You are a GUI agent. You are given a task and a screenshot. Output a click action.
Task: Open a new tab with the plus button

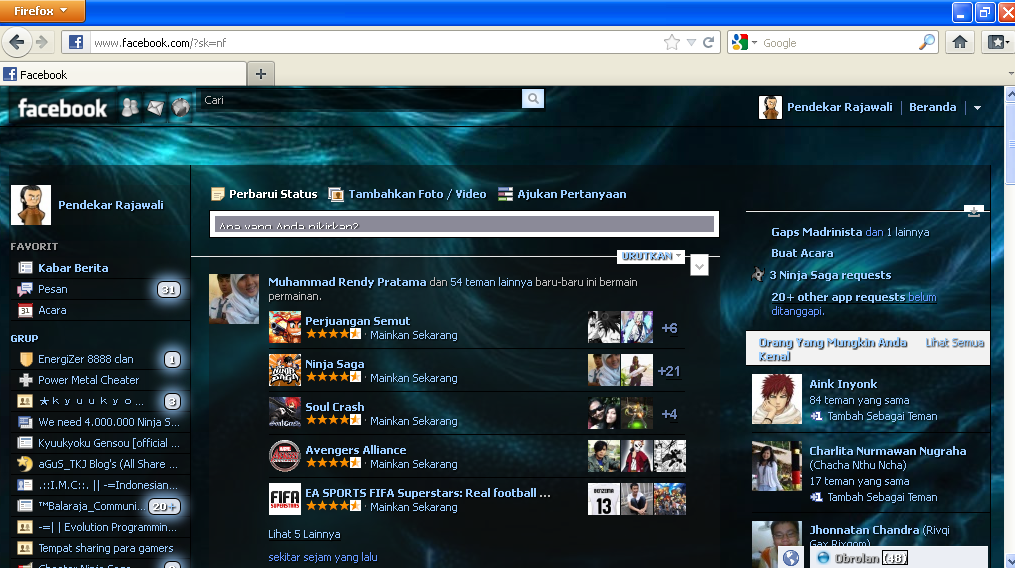(261, 74)
